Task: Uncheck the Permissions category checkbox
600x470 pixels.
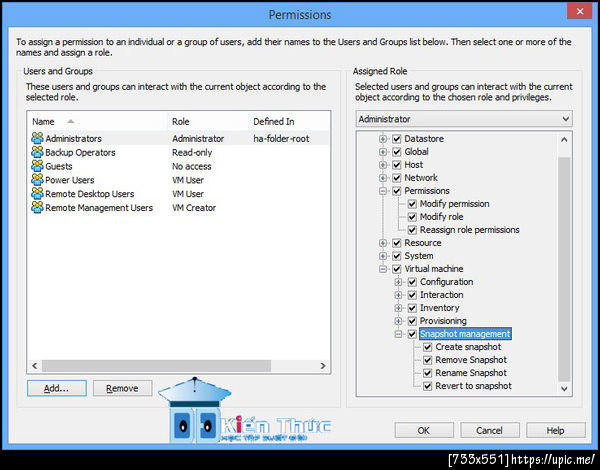Action: (397, 191)
